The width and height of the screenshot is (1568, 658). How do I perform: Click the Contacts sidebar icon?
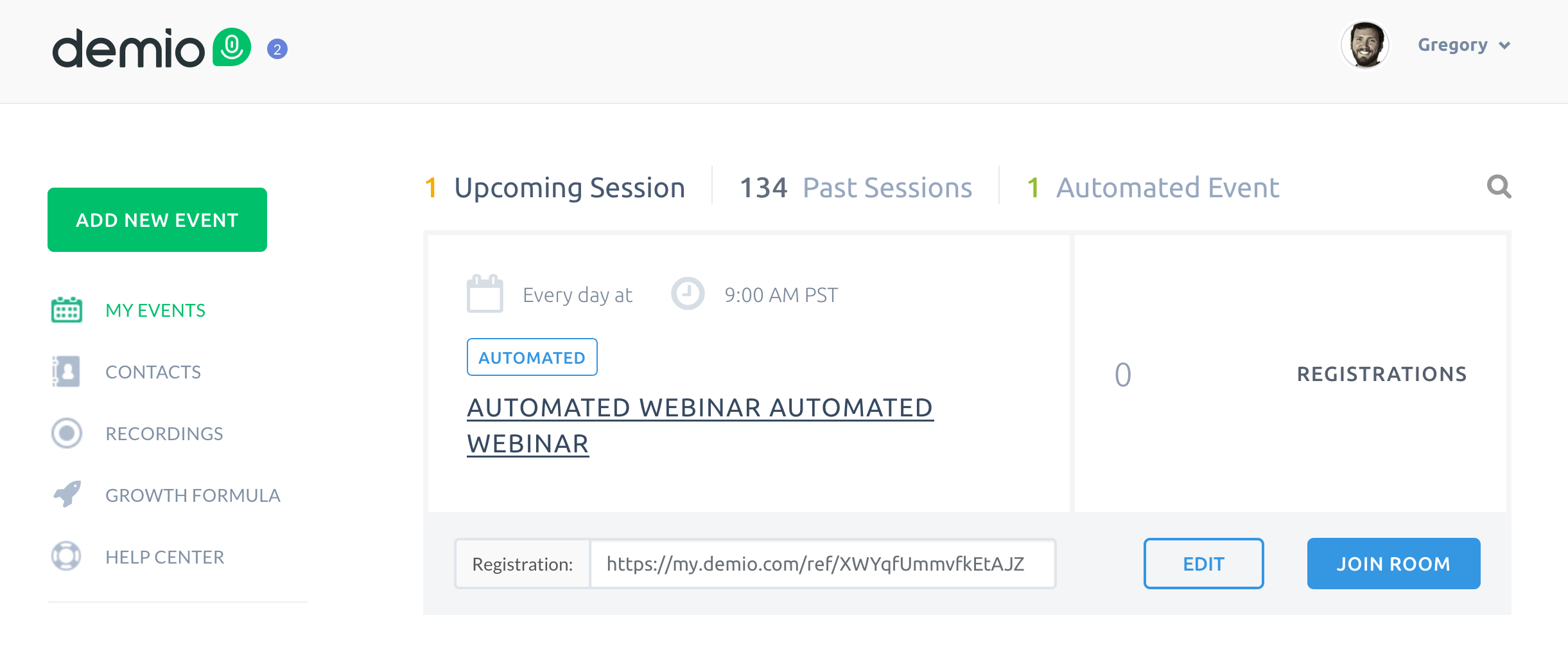point(65,371)
